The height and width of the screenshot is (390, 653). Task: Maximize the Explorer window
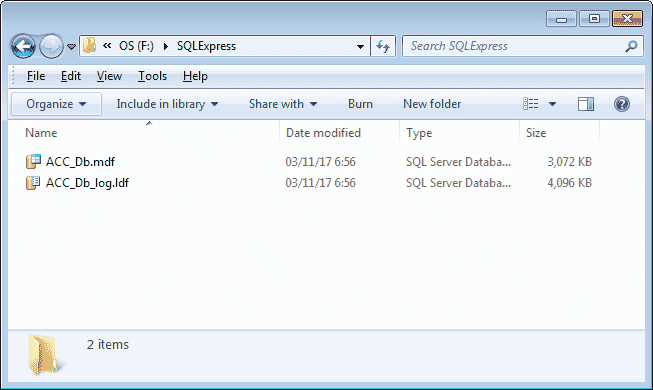click(594, 19)
